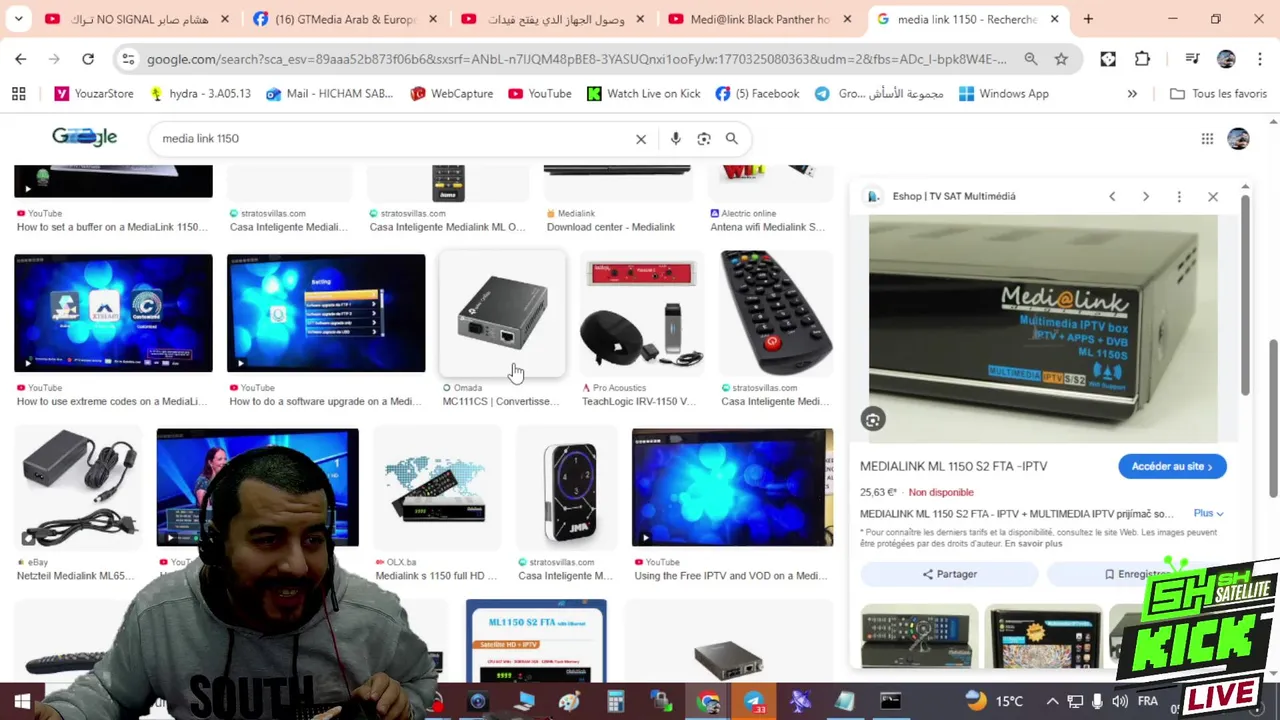This screenshot has width=1280, height=720.
Task: Open the Chrome media control icon
Action: point(1192,59)
